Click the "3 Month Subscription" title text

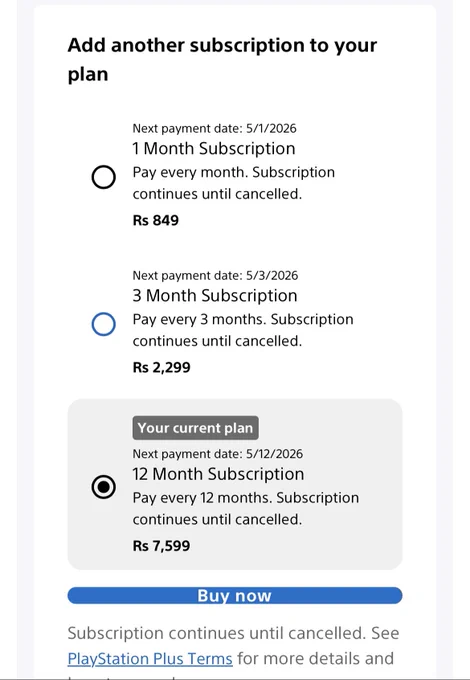[x=215, y=296]
